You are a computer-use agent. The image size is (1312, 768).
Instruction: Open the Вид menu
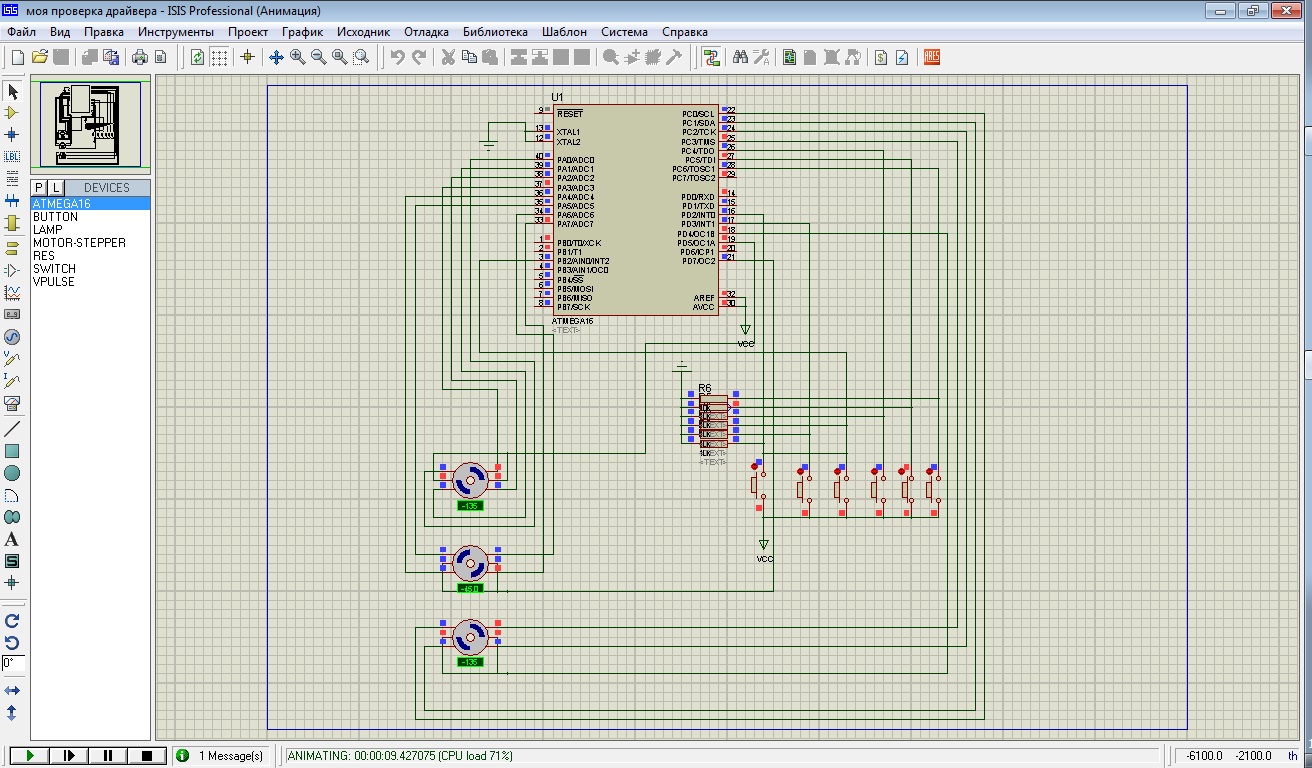click(60, 32)
